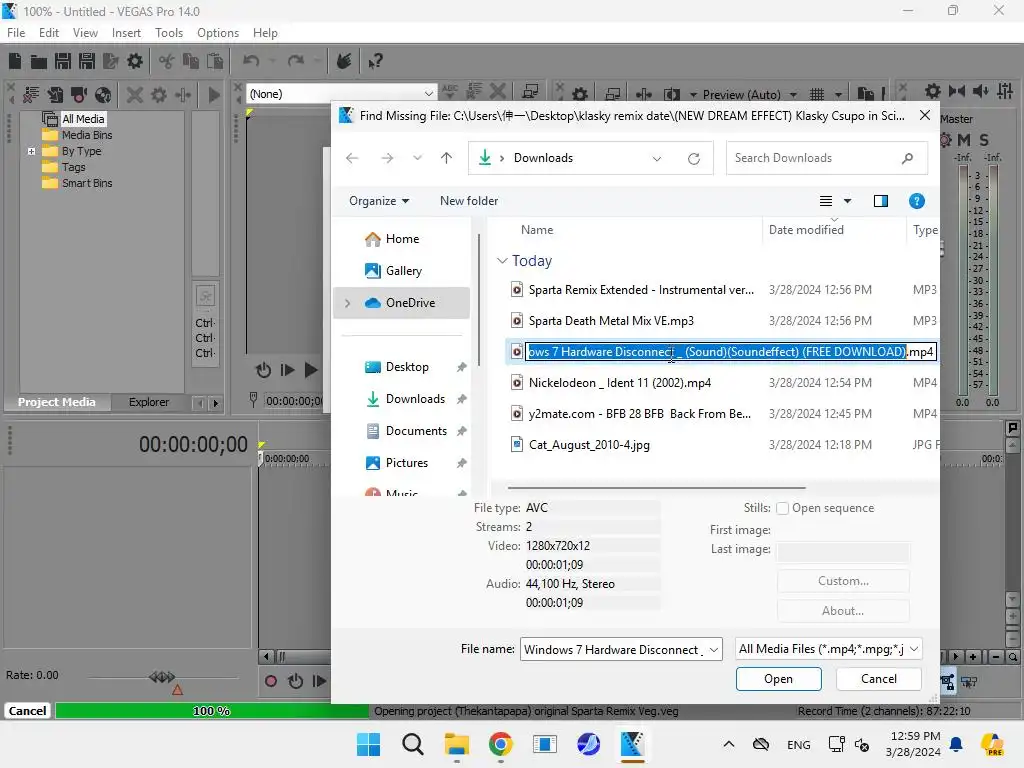Viewport: 1024px width, 768px height.
Task: Toggle the Overlays grid icon in preview
Action: pos(816,94)
